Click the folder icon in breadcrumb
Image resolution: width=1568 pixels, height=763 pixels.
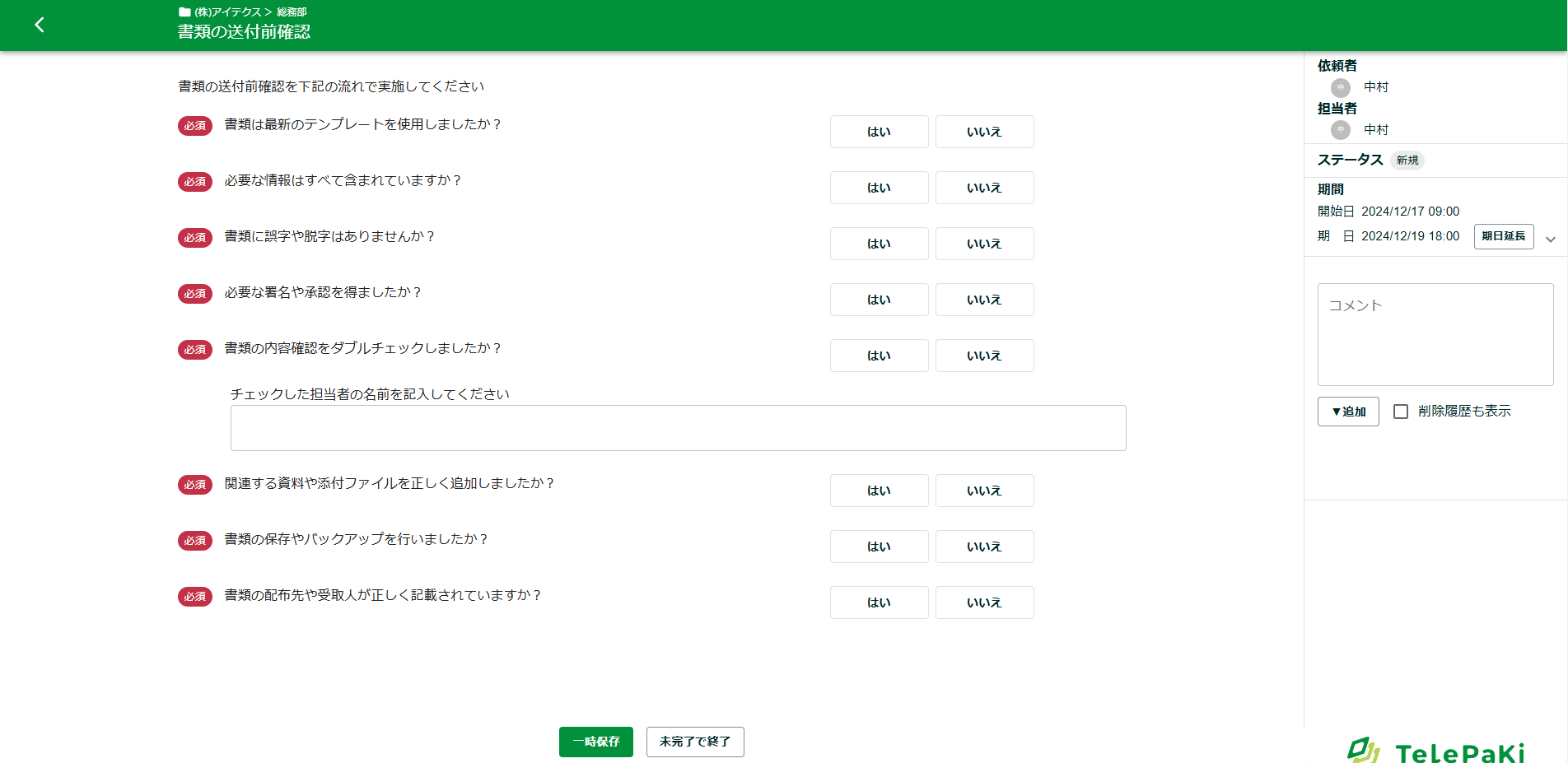184,12
